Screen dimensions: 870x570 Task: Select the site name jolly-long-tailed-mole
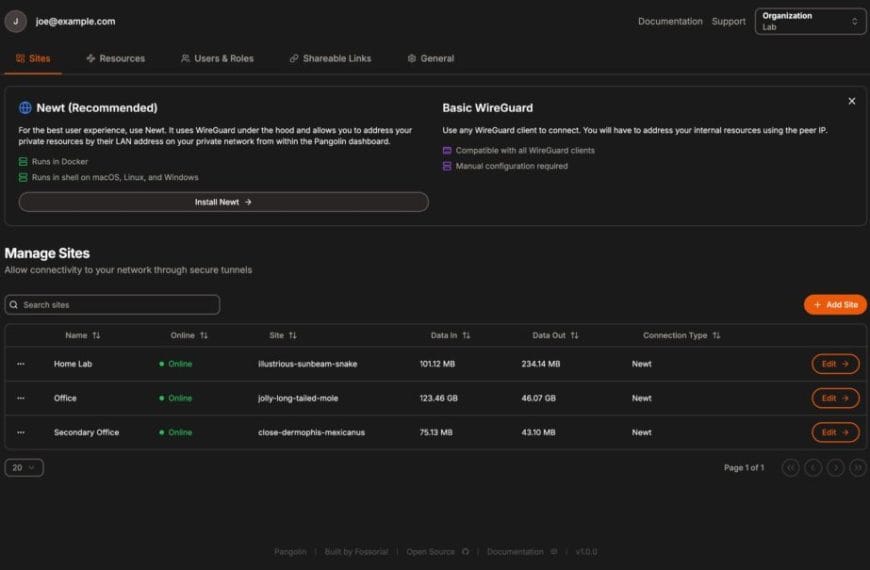(298, 398)
